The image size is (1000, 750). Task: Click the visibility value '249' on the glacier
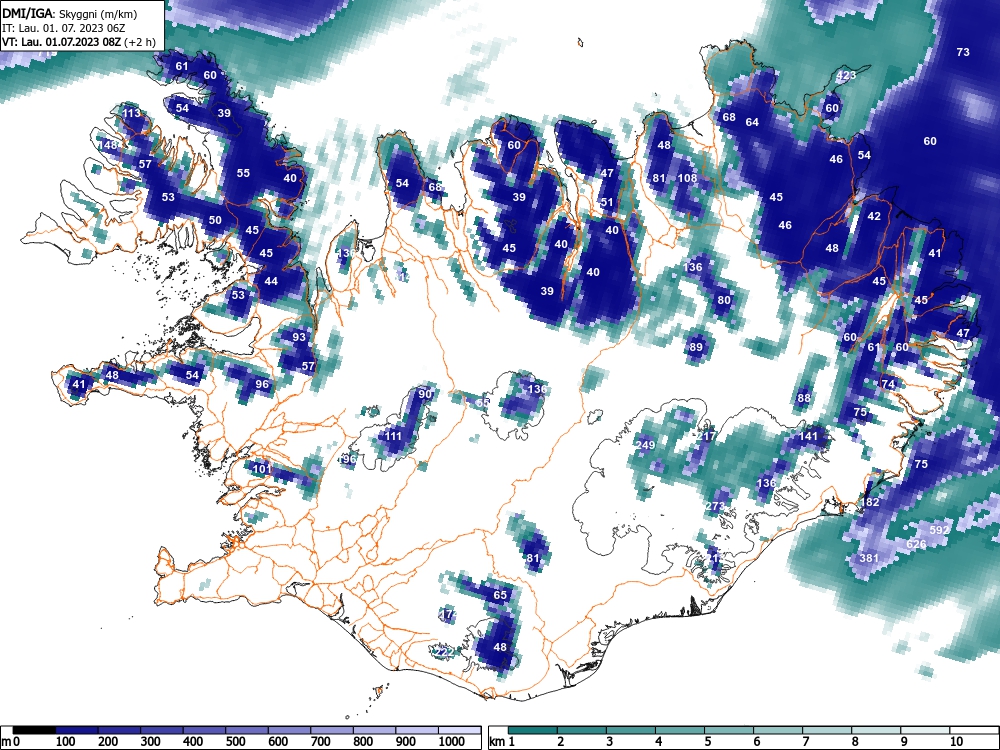pos(645,445)
